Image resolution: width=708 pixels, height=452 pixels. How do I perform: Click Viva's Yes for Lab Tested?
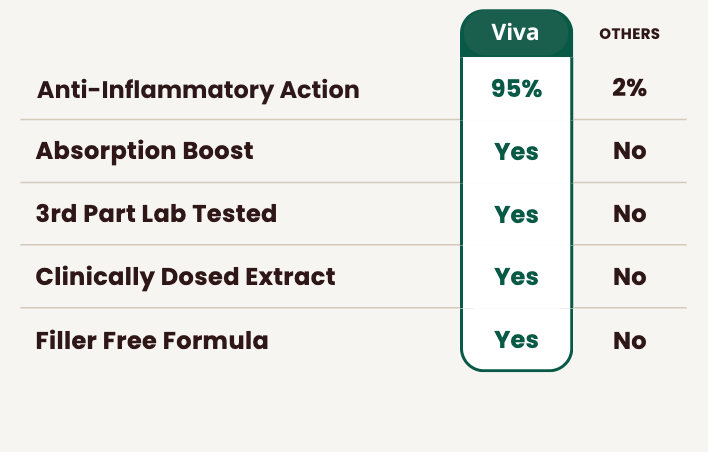coord(516,214)
